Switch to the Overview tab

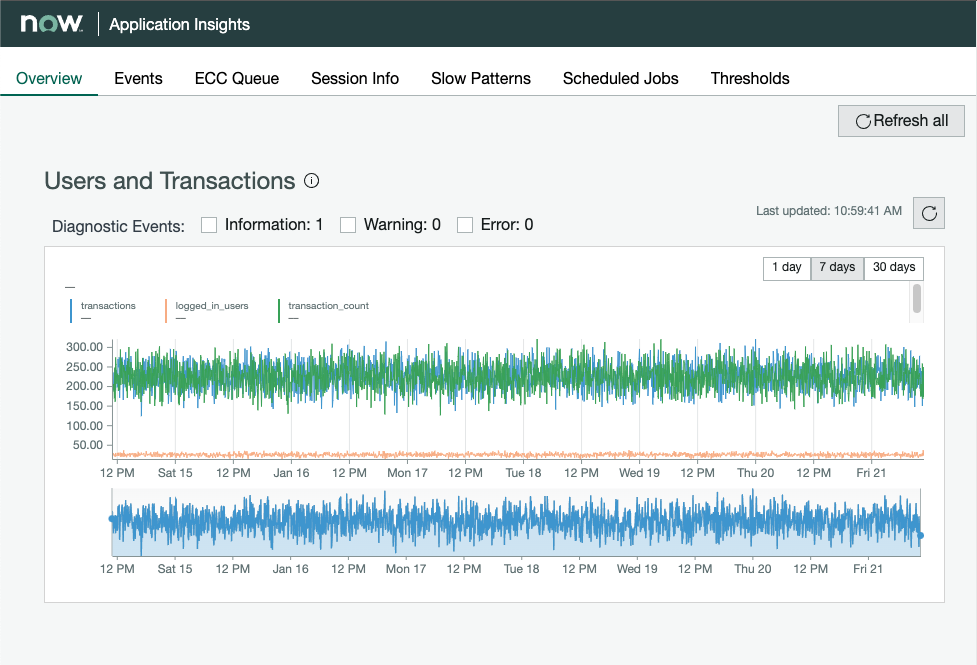click(x=49, y=79)
